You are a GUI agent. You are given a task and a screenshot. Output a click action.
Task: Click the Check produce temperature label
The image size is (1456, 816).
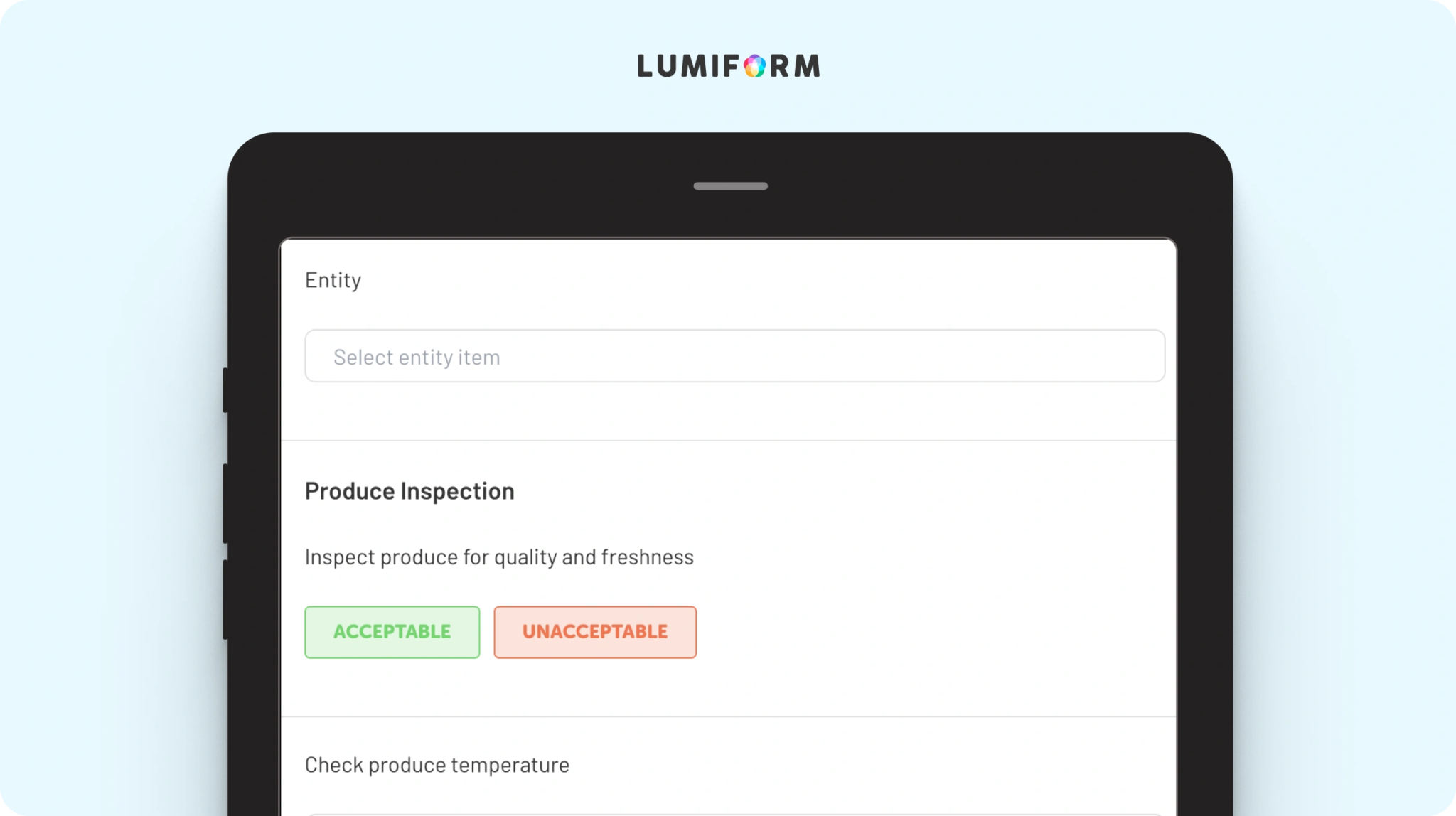[437, 765]
